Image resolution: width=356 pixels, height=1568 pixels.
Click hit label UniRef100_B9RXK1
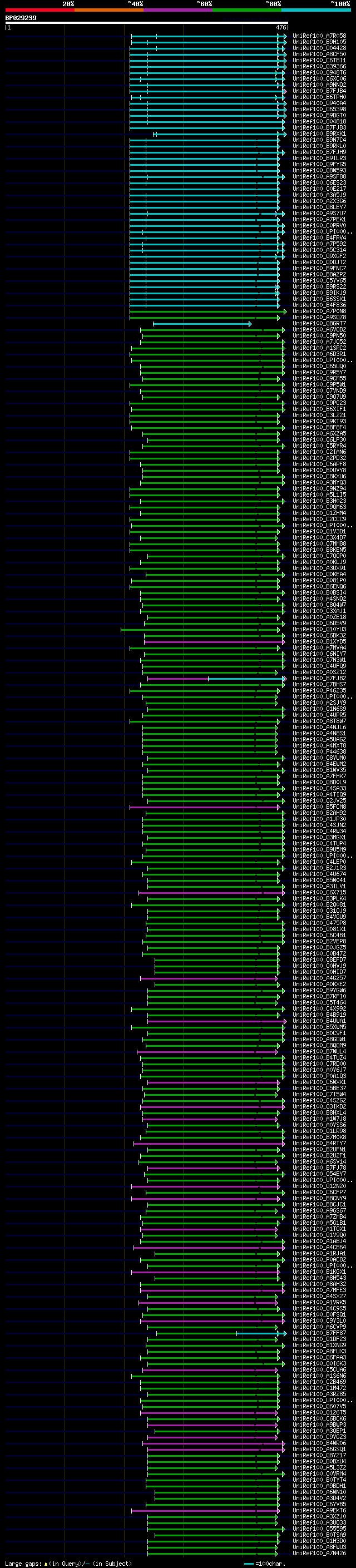click(x=319, y=134)
